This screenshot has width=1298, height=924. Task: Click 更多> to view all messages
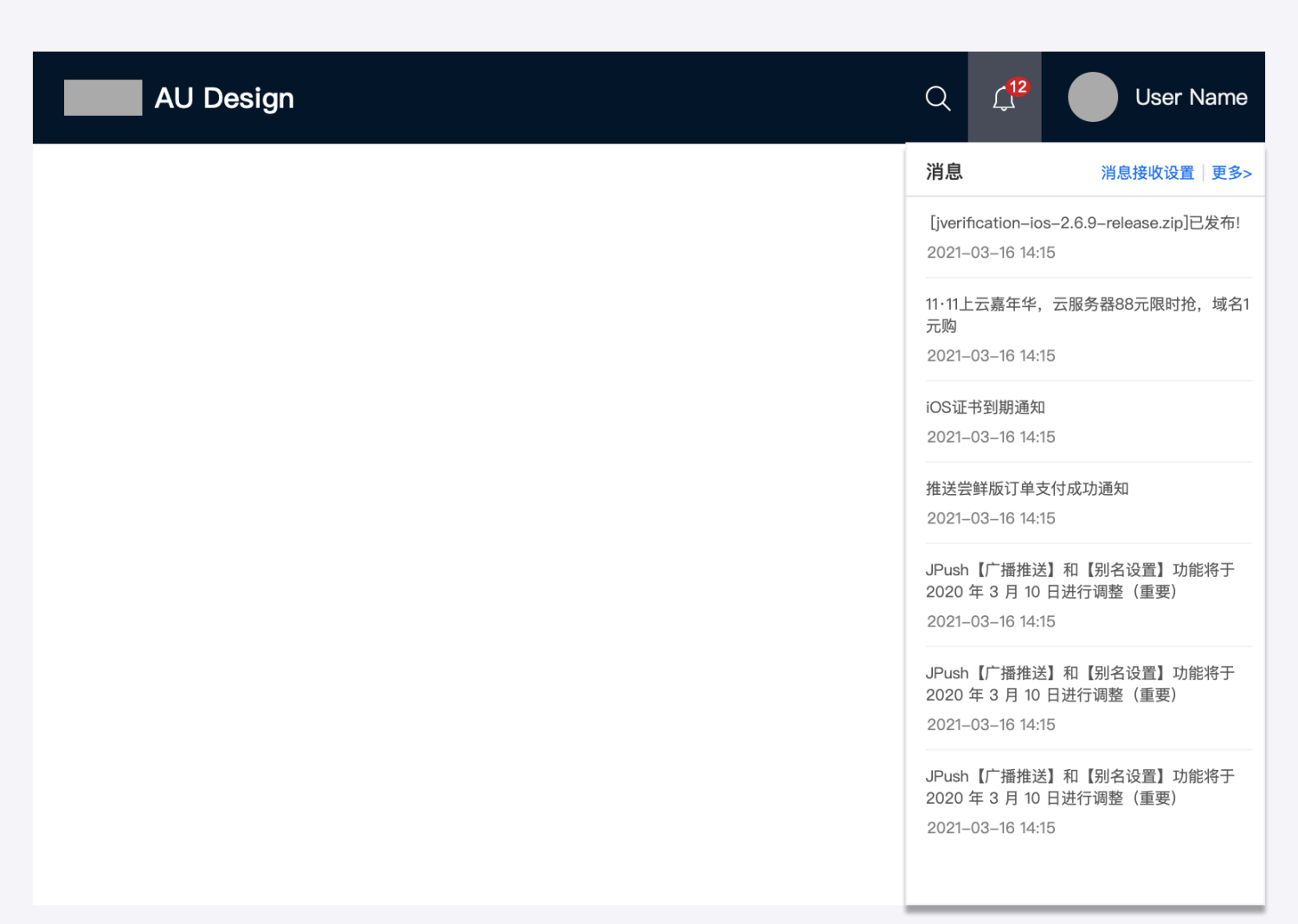1232,172
